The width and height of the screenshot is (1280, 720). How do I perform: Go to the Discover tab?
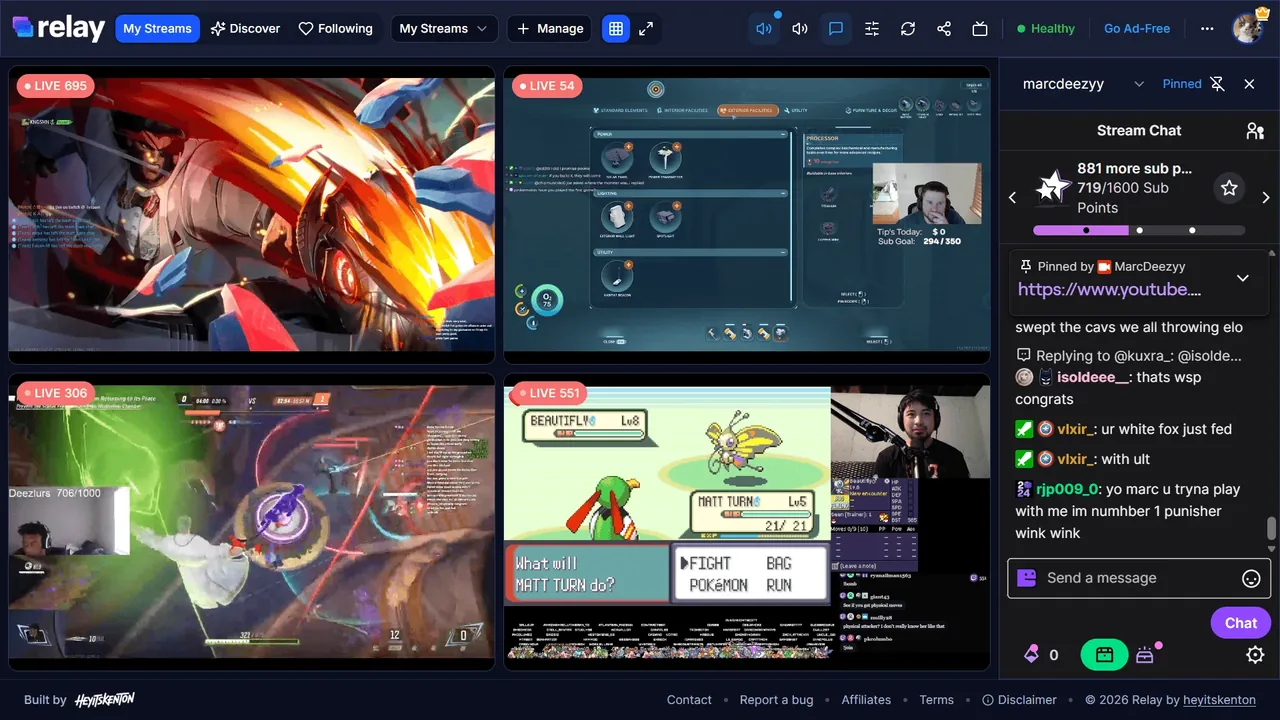pos(245,29)
